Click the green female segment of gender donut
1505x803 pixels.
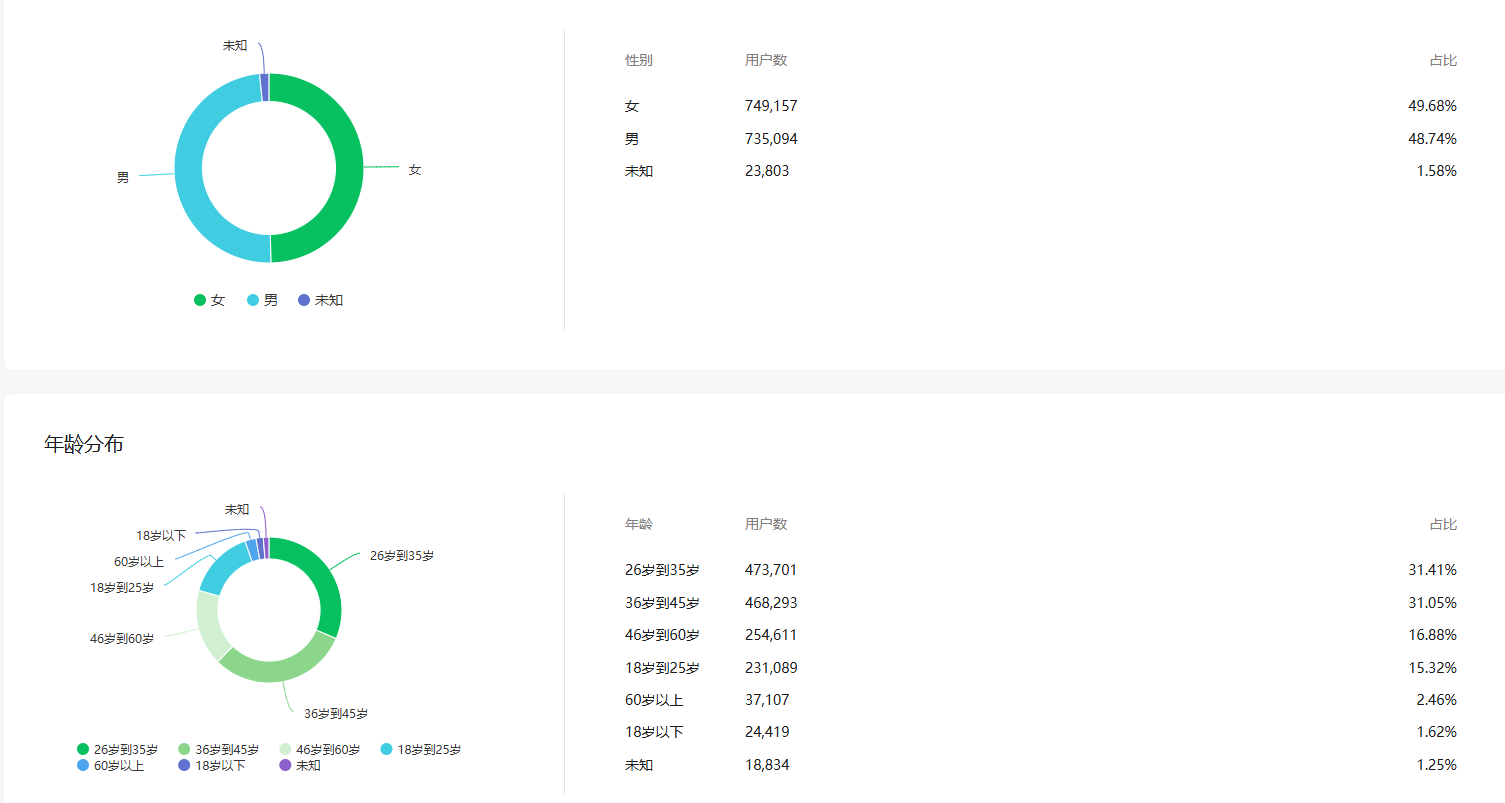pos(348,167)
